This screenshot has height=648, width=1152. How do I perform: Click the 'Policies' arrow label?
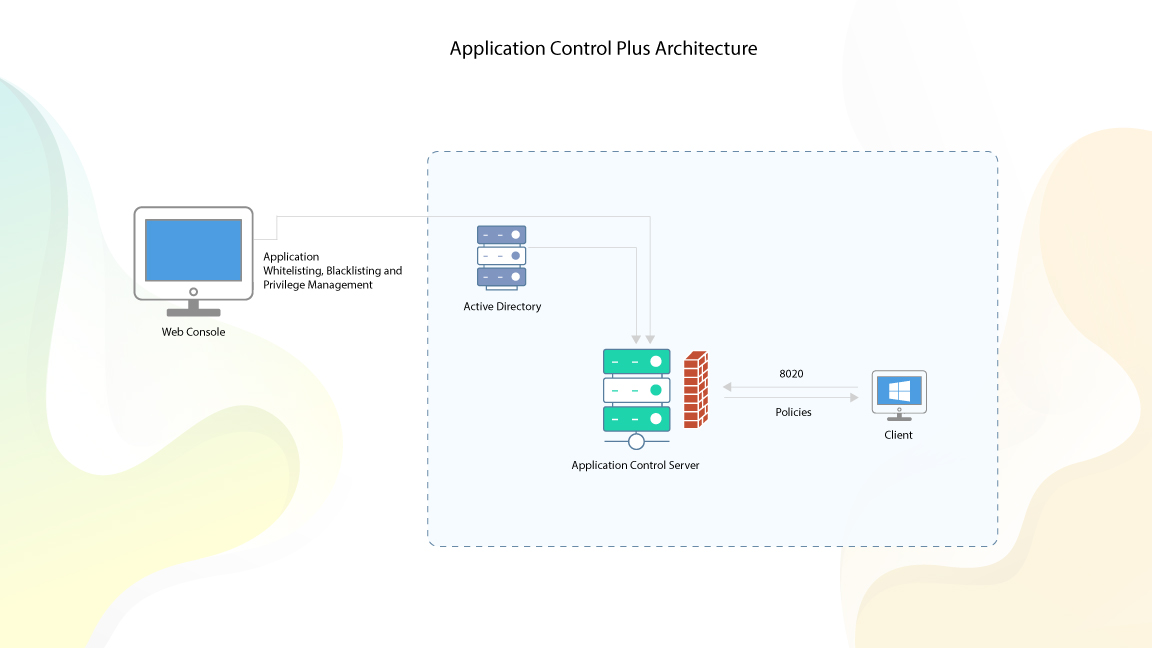point(793,412)
